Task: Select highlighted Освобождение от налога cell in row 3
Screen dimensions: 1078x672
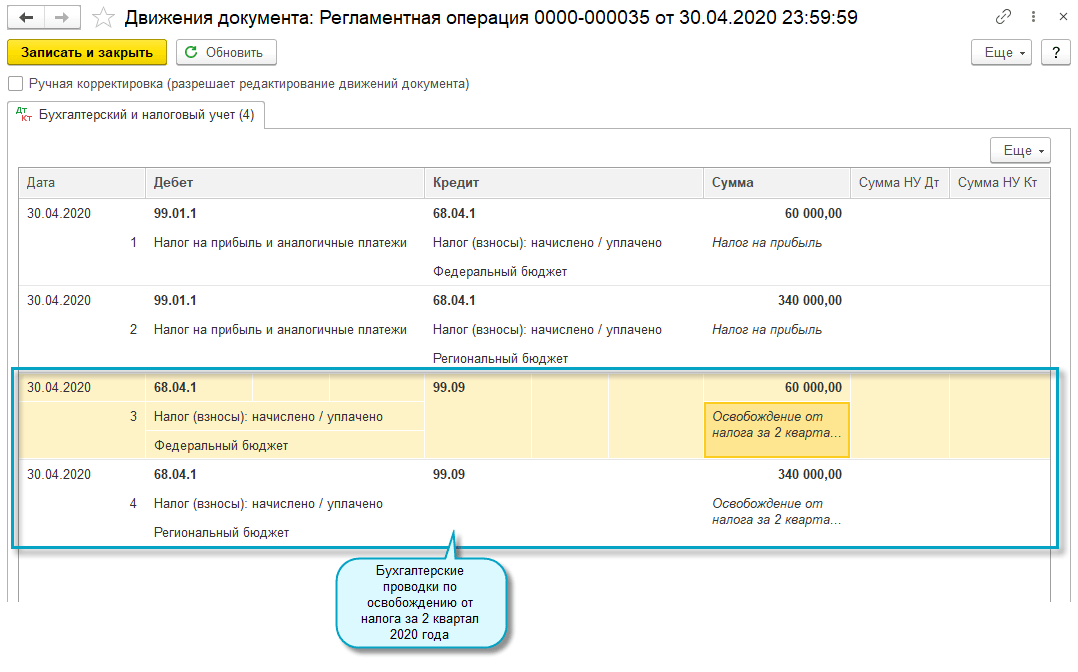Action: coord(777,430)
